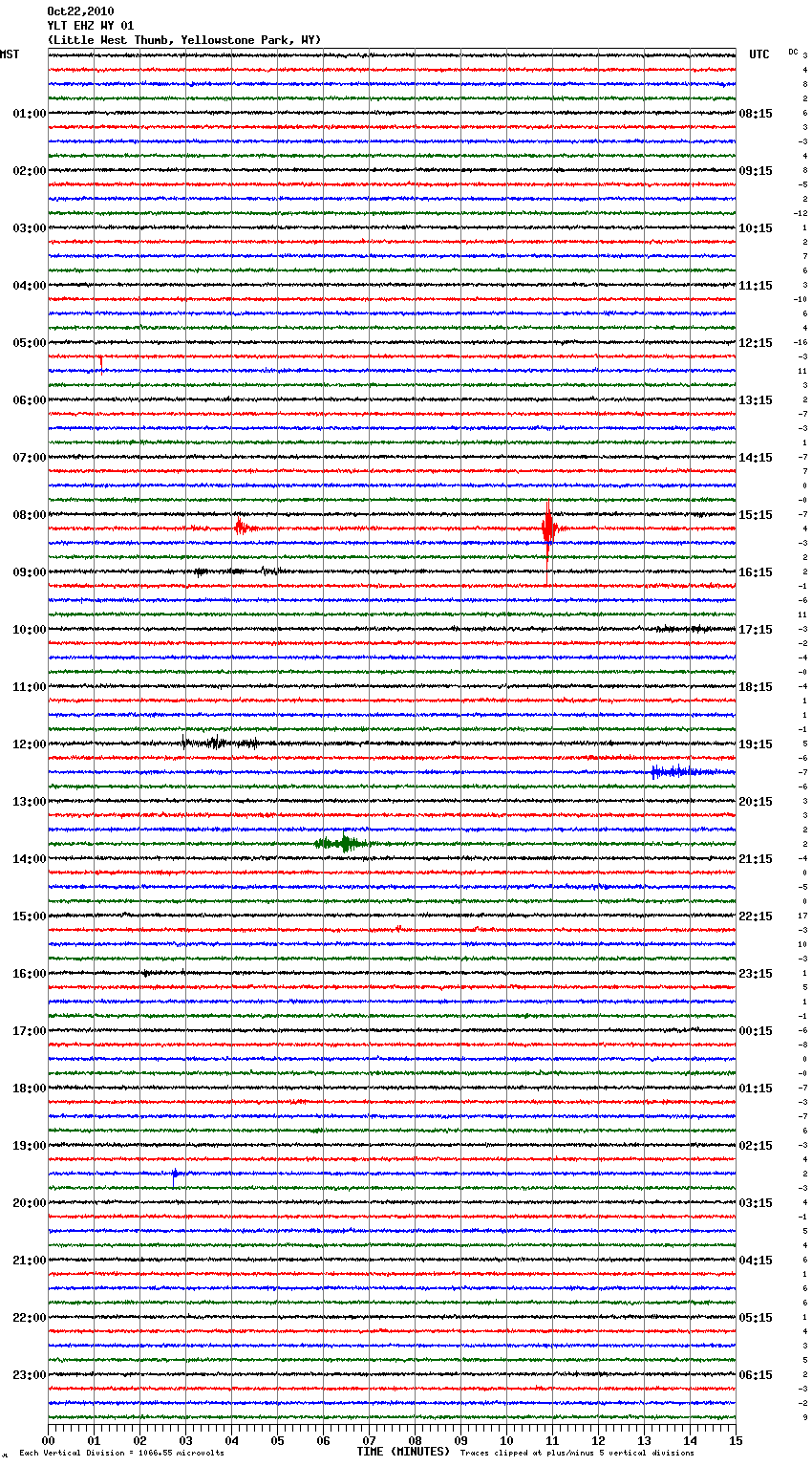Click the 'DC' column header
The width and height of the screenshot is (812, 1466).
(793, 52)
